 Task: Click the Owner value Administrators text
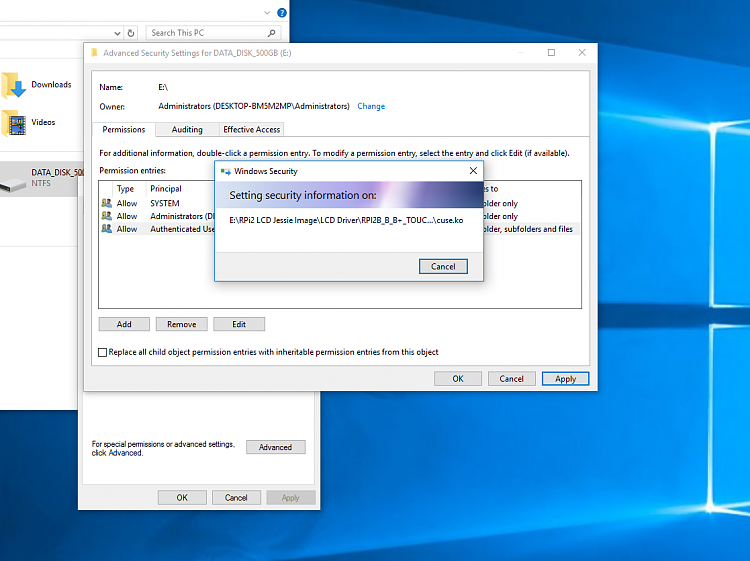point(254,106)
